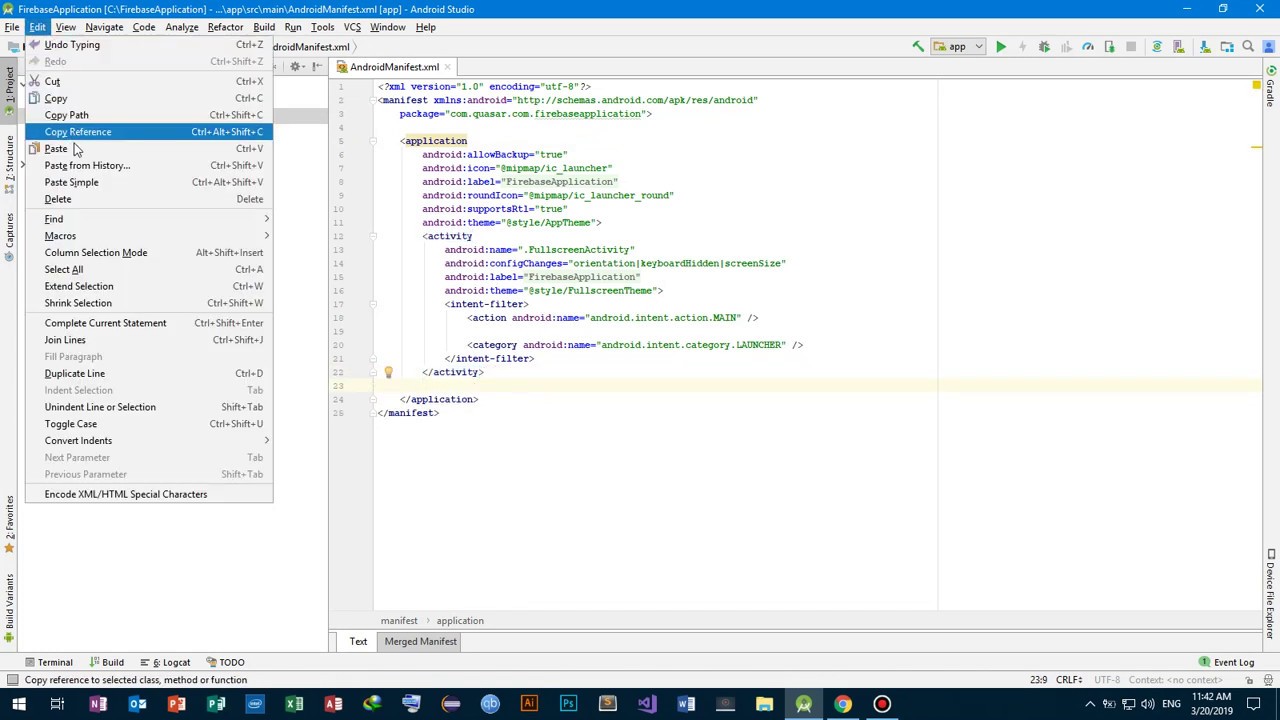Expand the Convert Indents submenu
The width and height of the screenshot is (1280, 720).
[x=149, y=441]
